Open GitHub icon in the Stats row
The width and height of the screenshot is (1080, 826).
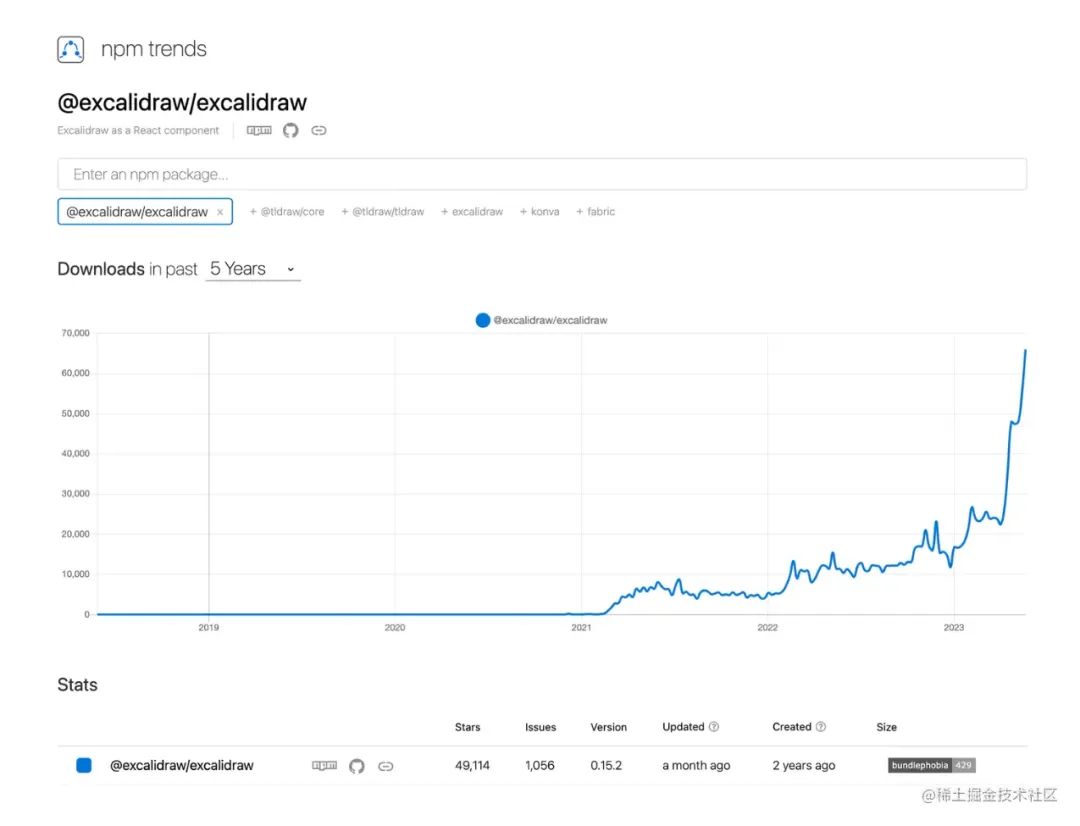(x=356, y=766)
